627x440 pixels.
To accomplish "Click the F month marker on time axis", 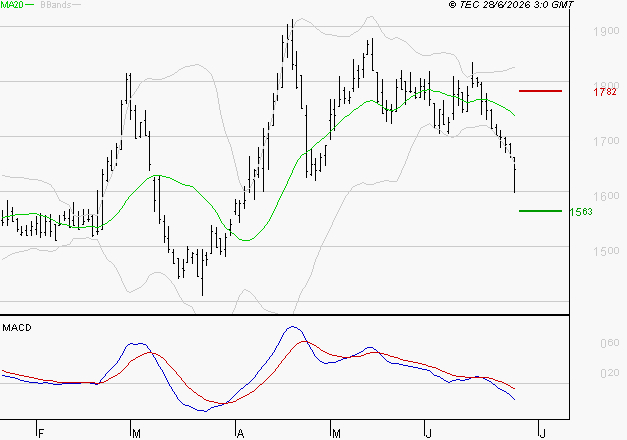I will pos(40,434).
